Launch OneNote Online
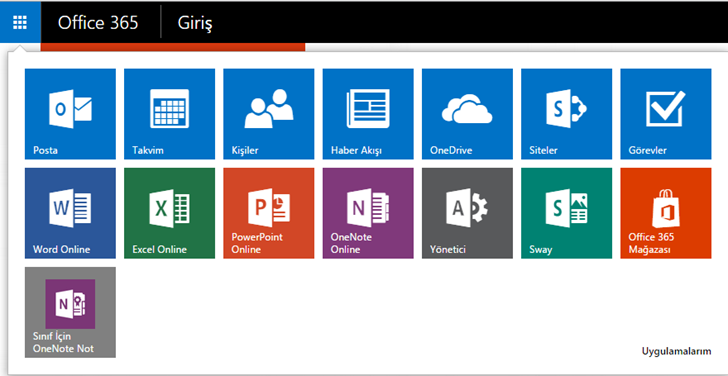This screenshot has width=728, height=376. click(x=368, y=213)
